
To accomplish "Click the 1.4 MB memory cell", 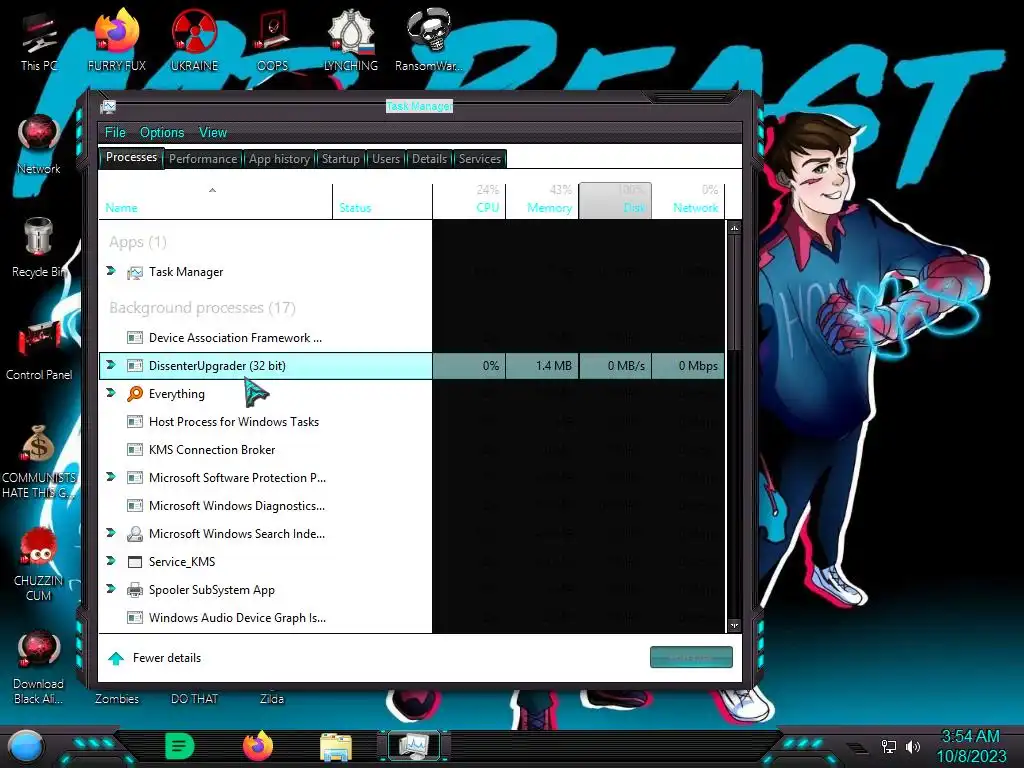I will click(542, 366).
